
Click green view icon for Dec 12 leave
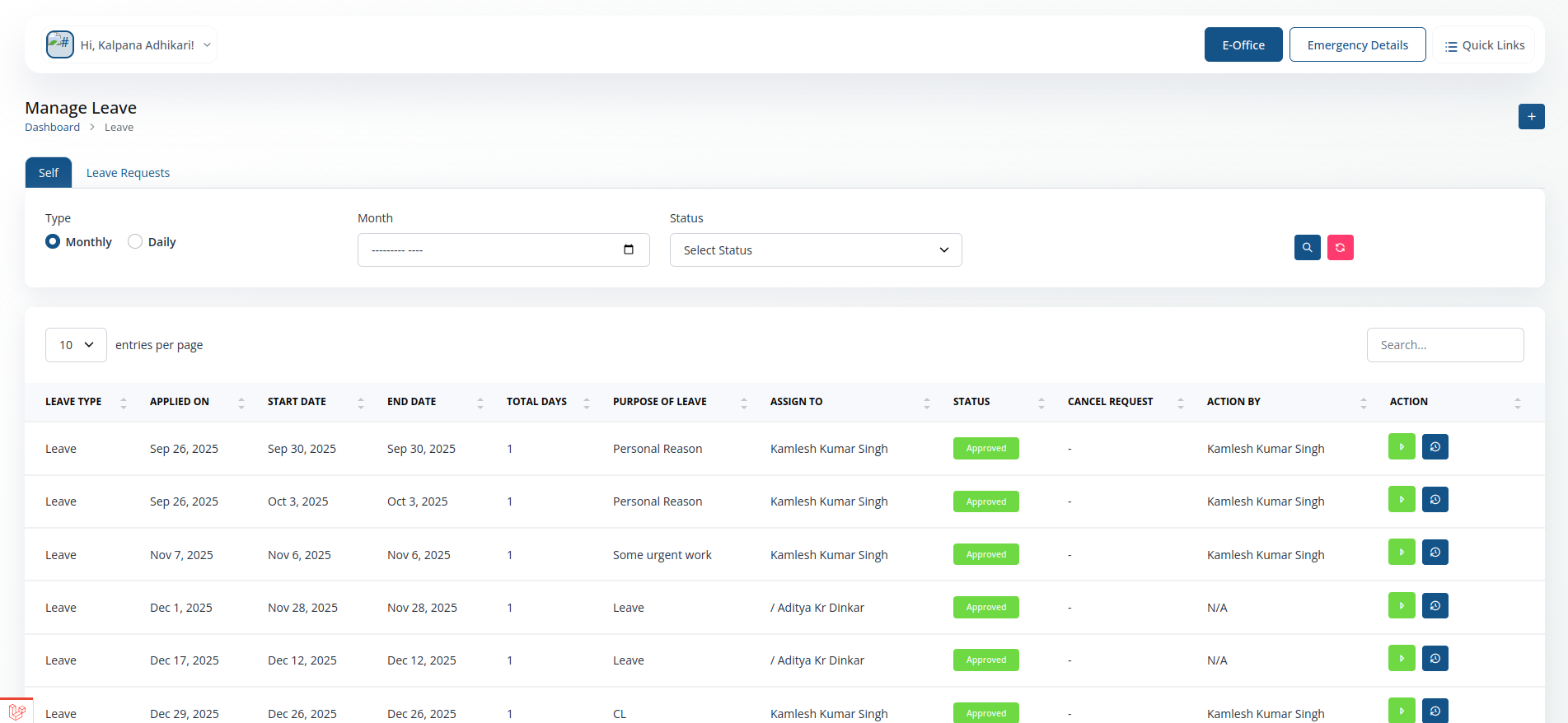click(x=1402, y=658)
